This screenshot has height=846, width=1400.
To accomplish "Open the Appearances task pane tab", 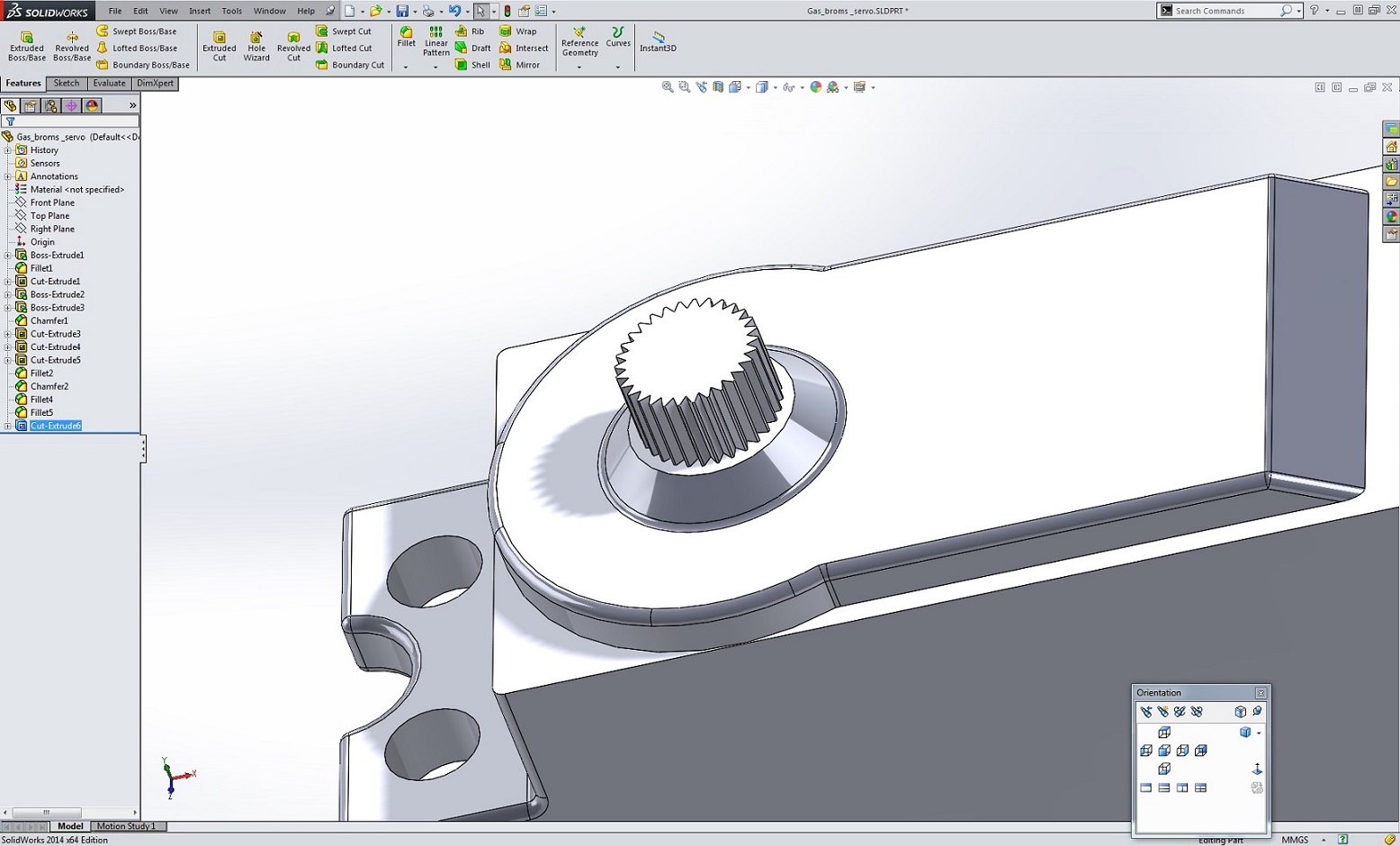I will (x=1392, y=217).
